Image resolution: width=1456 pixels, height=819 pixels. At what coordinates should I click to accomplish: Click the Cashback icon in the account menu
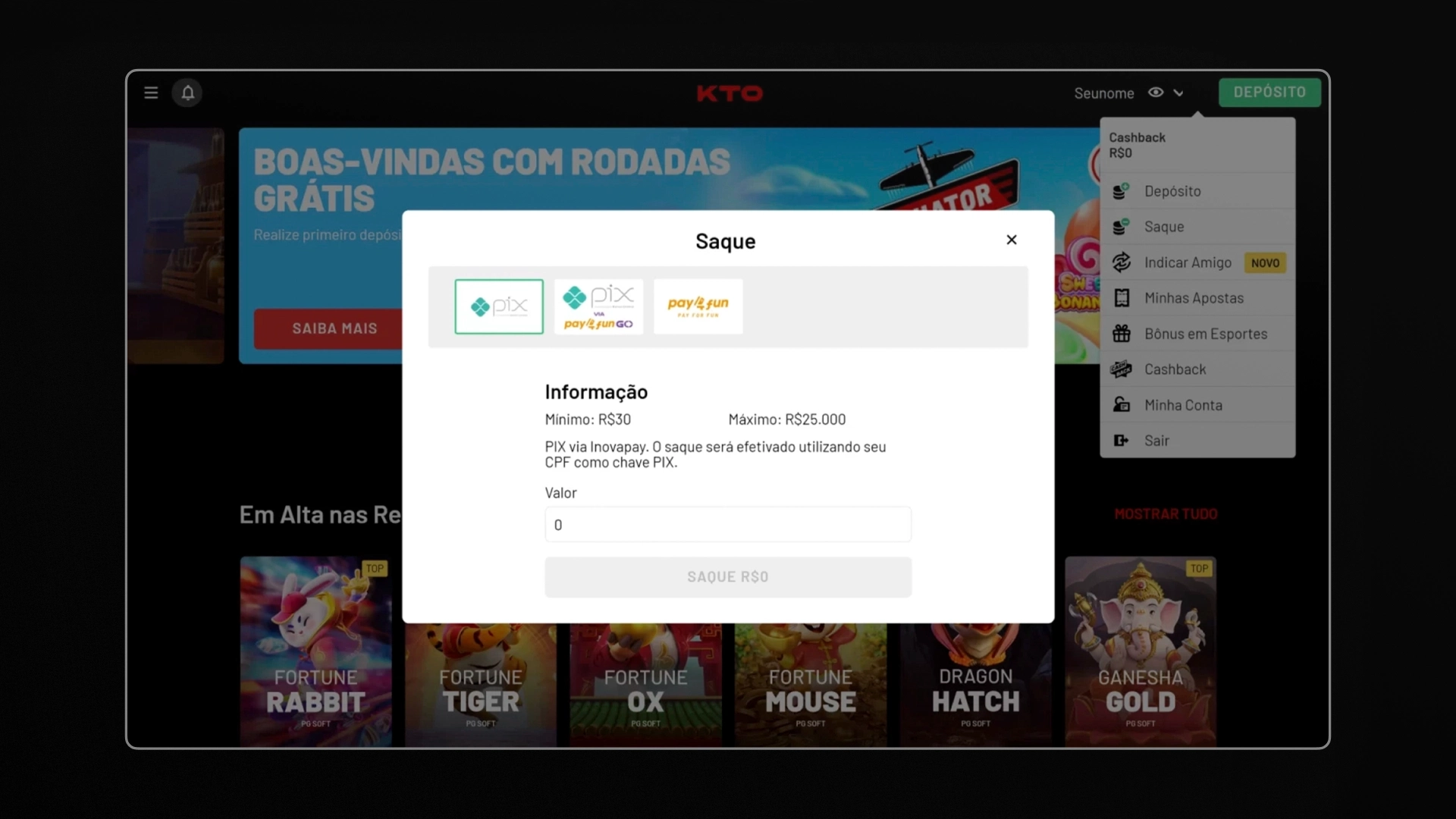tap(1121, 369)
